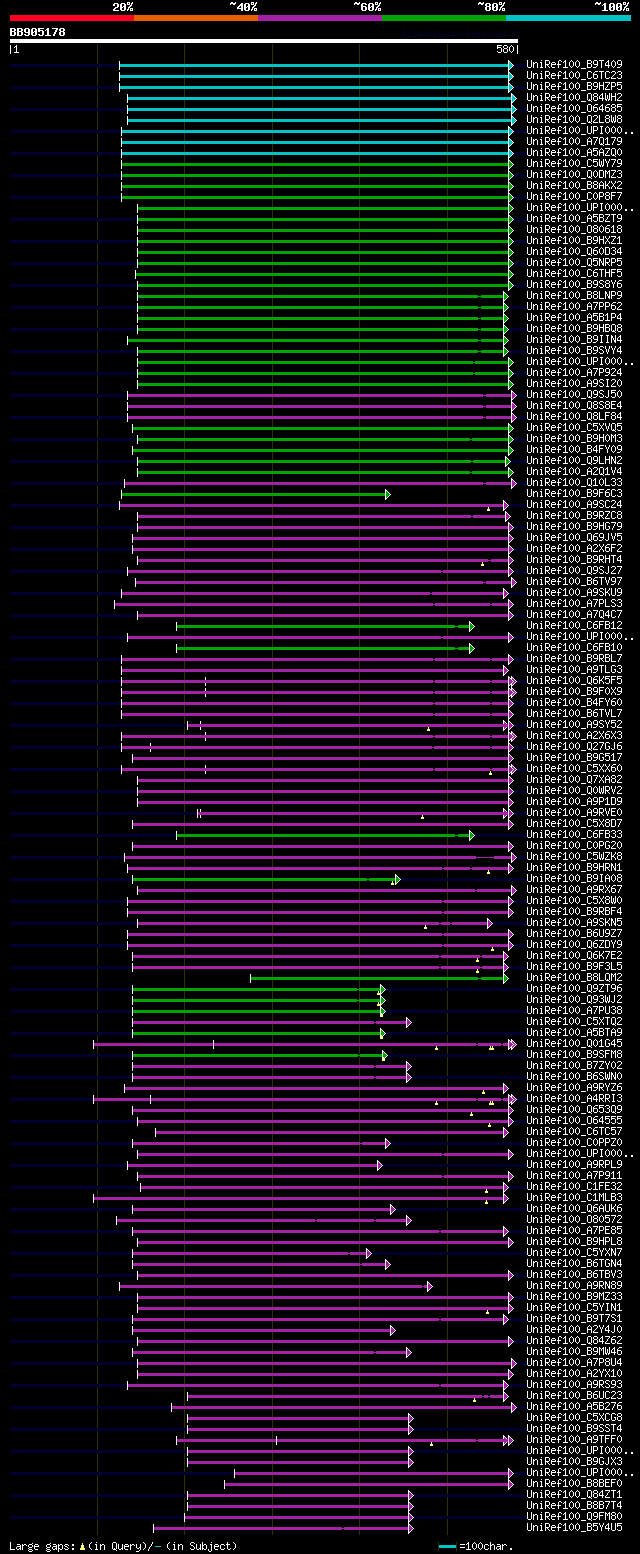Click the UniRef100_B9F6C3 entry
Viewport: 640px width, 1554px height.
[x=574, y=493]
